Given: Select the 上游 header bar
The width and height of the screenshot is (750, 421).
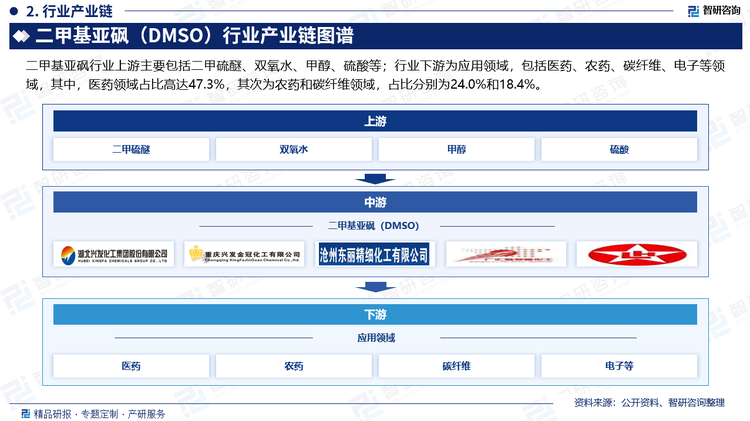Looking at the screenshot, I should point(375,121).
